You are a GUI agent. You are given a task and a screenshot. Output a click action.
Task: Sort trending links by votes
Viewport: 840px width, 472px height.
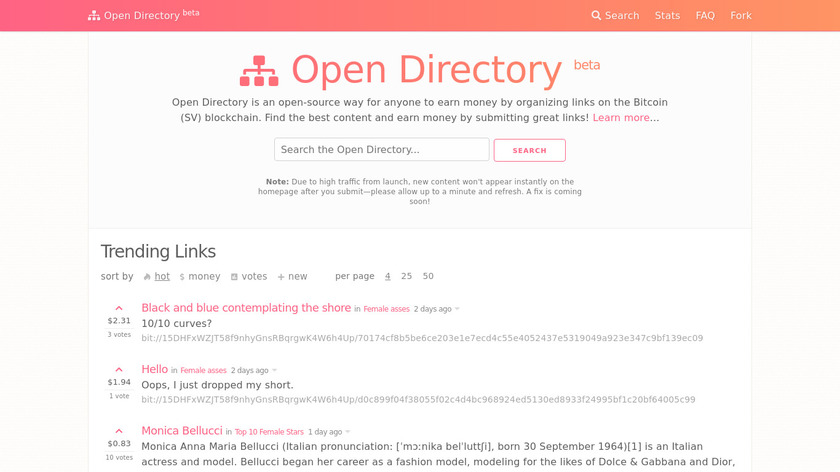point(254,276)
